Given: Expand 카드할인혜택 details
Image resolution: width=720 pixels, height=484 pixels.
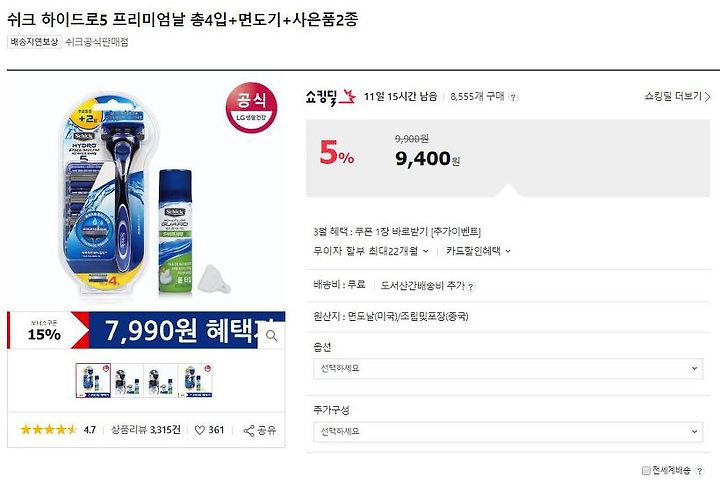Looking at the screenshot, I should (478, 251).
